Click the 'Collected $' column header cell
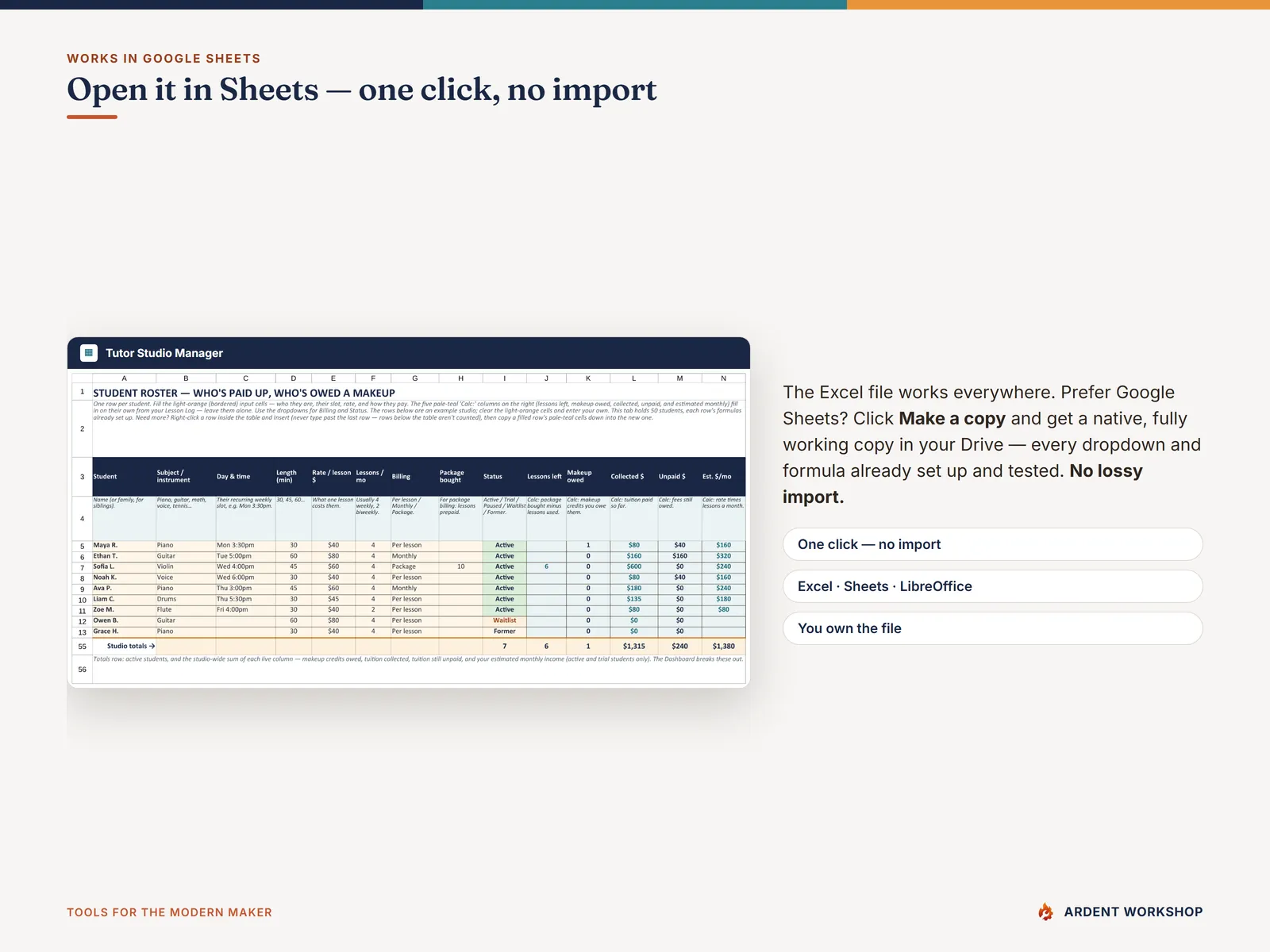This screenshot has width=1270, height=952. (633, 477)
